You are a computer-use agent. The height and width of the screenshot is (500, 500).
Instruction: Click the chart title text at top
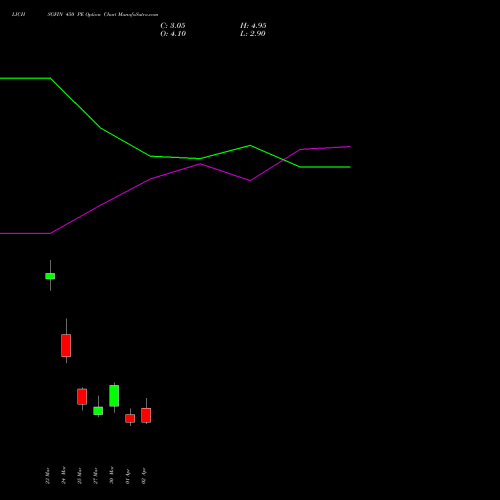pos(85,14)
